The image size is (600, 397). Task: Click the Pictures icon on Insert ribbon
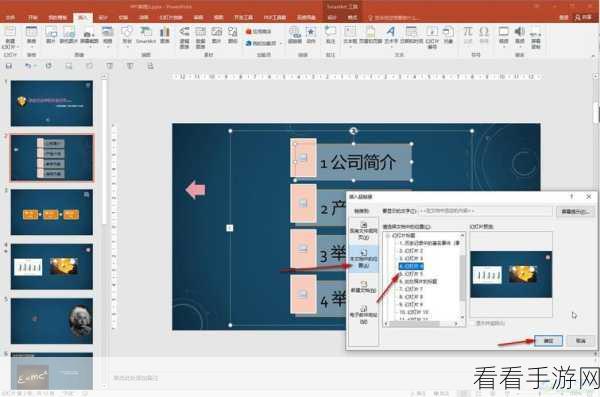(x=51, y=32)
